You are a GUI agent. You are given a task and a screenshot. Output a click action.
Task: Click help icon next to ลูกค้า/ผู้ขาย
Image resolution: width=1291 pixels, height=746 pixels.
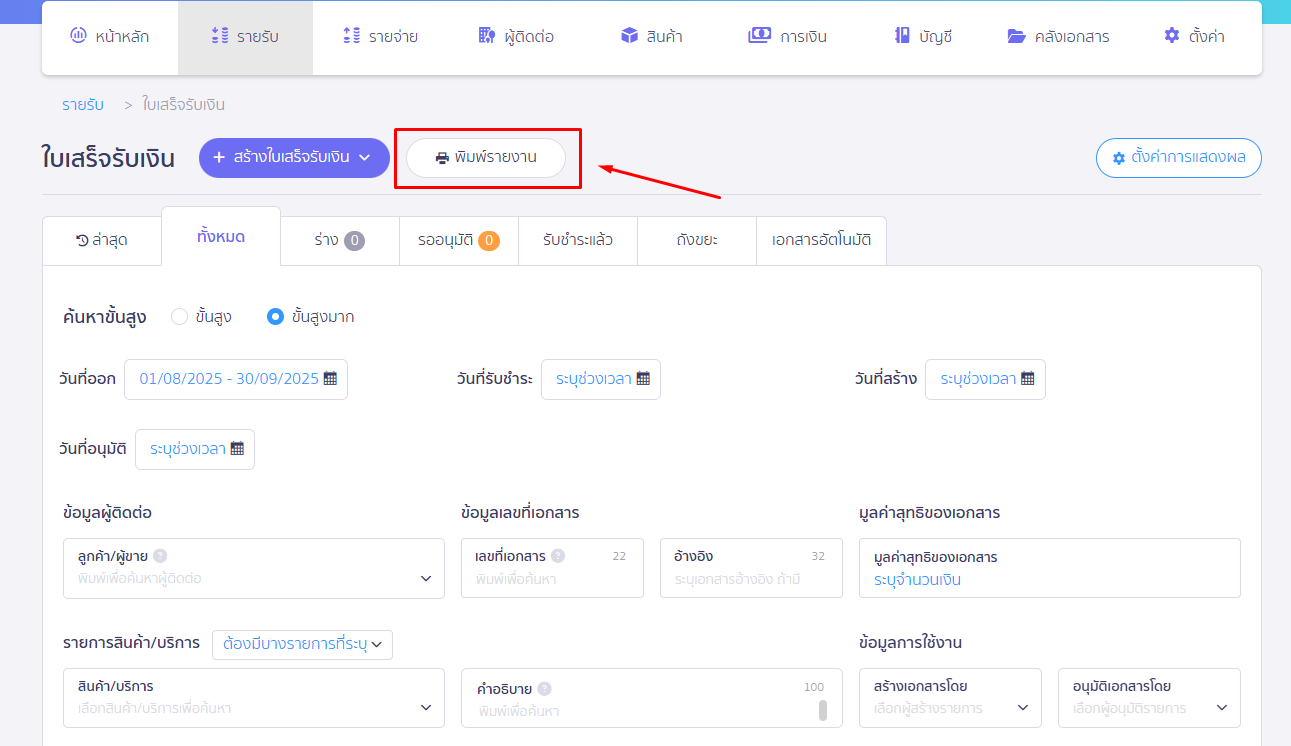(x=160, y=556)
